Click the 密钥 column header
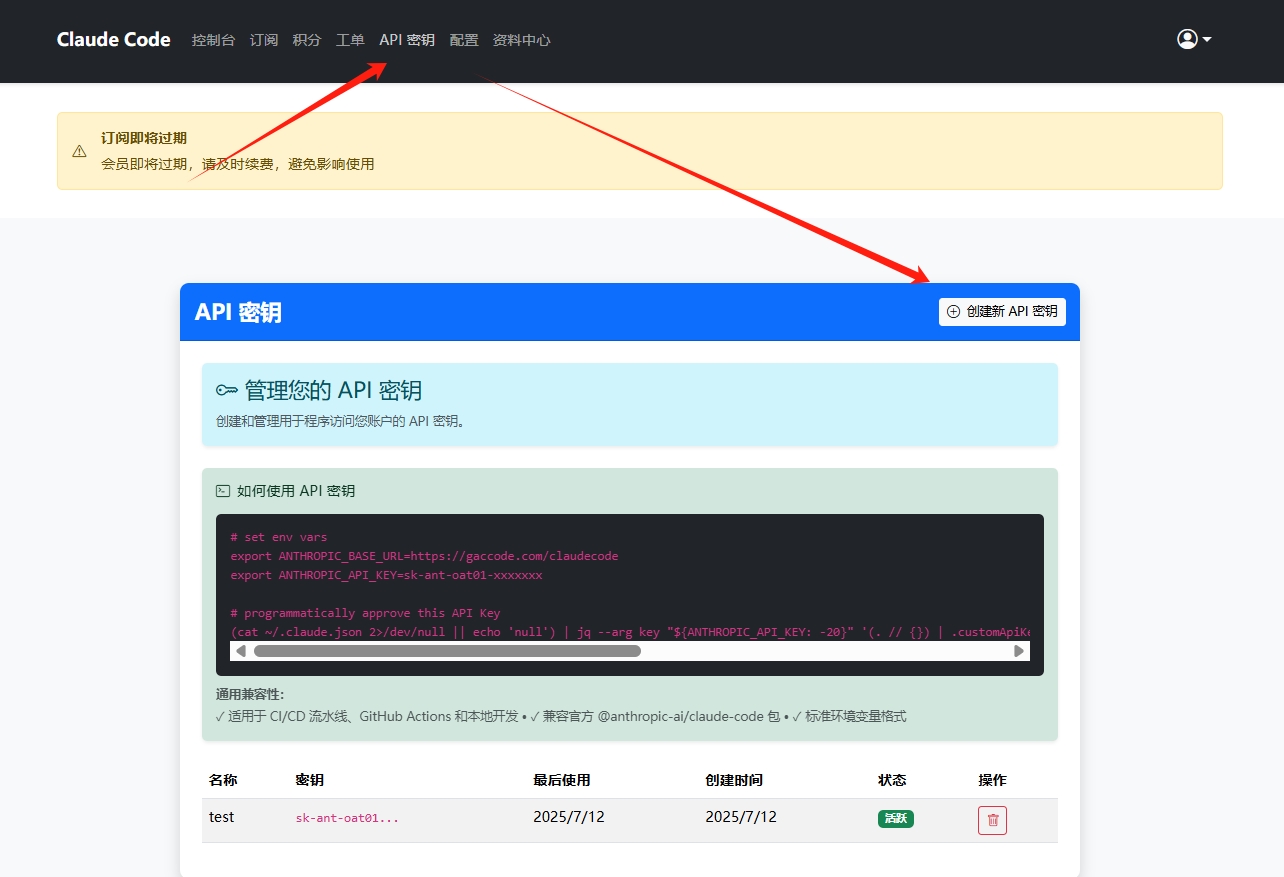This screenshot has width=1284, height=877. (x=310, y=780)
